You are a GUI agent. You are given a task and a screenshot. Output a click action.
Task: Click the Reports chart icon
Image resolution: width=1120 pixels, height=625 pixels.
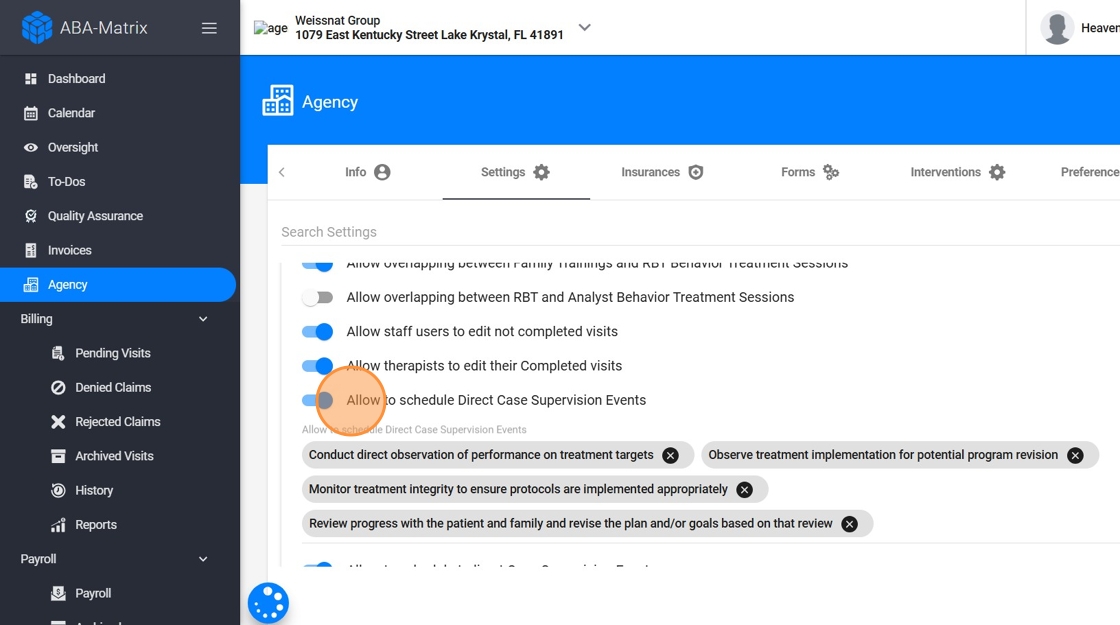pyautogui.click(x=59, y=525)
